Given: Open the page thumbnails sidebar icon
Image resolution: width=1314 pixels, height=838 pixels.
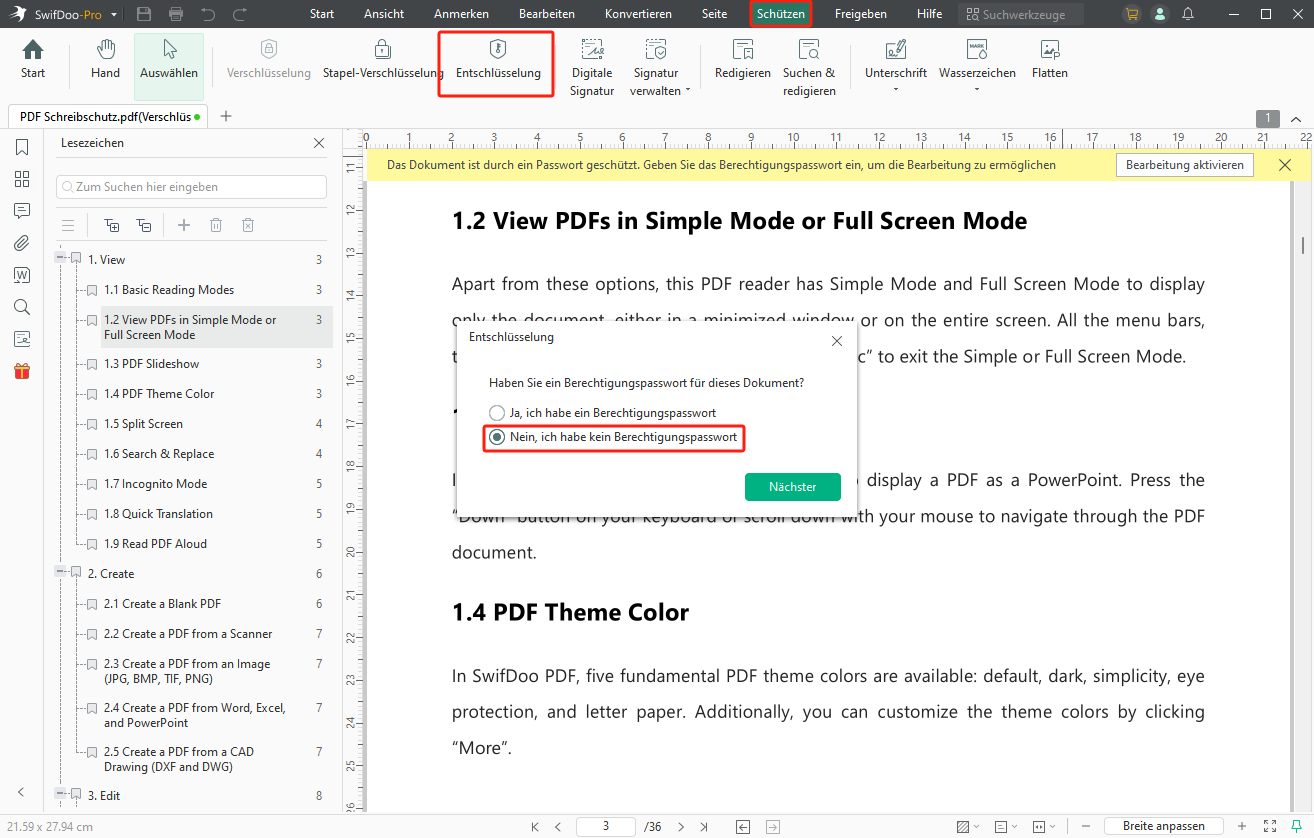Looking at the screenshot, I should (x=22, y=179).
